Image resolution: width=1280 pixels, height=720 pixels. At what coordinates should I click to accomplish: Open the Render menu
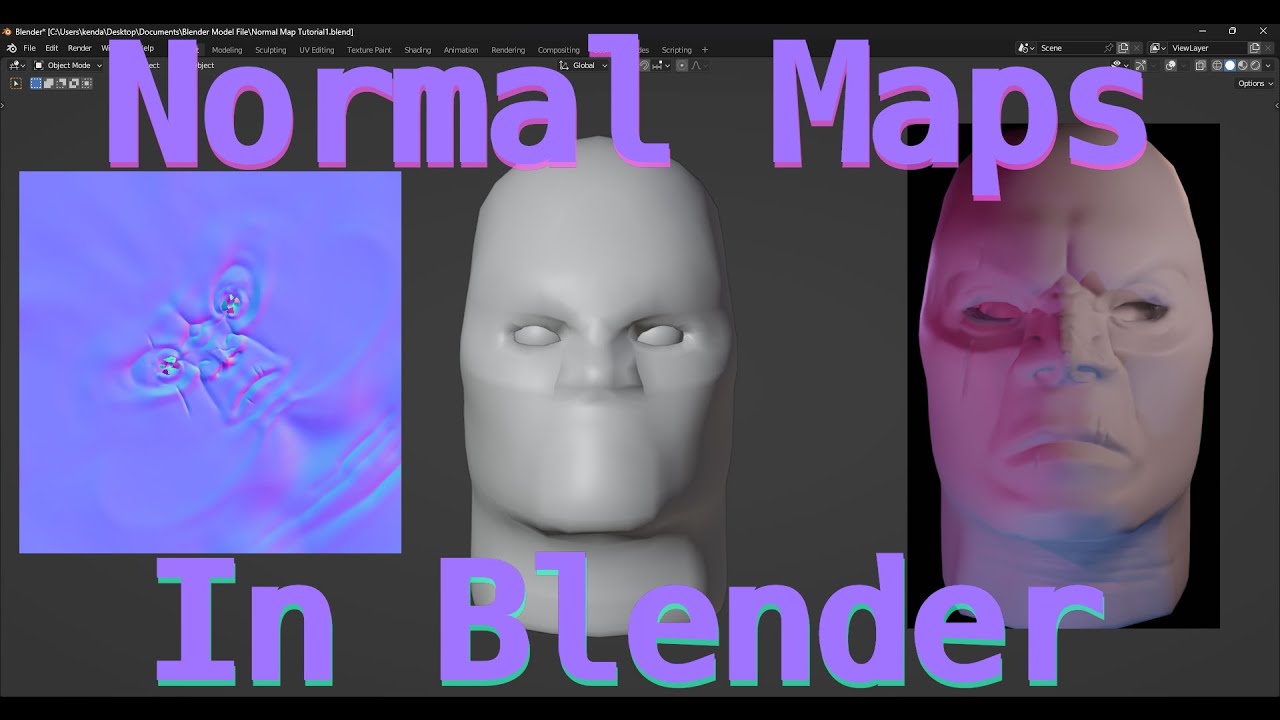[79, 48]
